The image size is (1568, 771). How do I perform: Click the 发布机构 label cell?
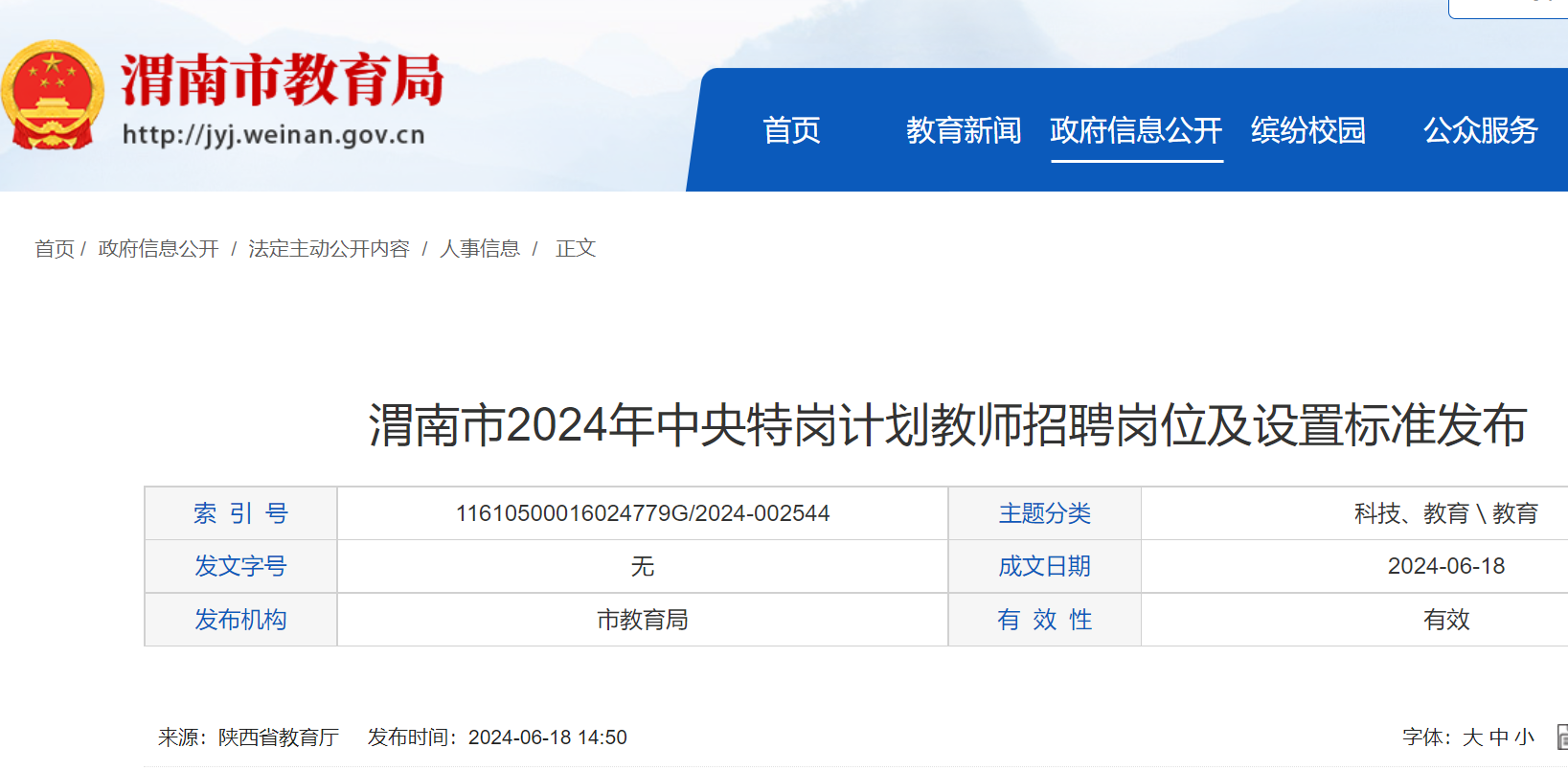(240, 620)
